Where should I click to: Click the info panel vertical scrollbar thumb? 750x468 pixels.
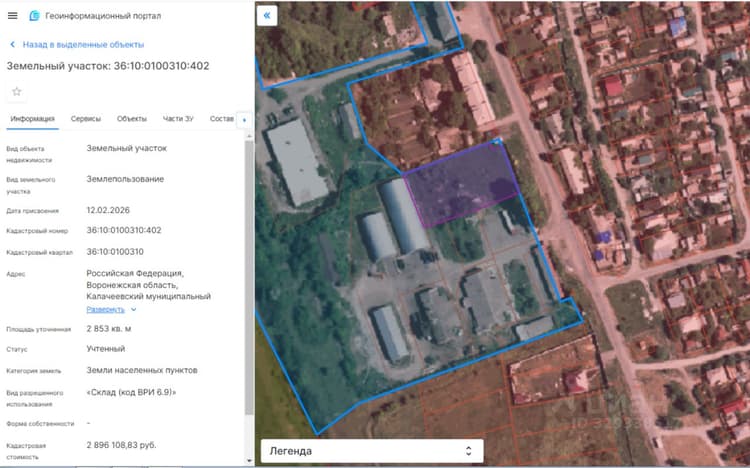[x=249, y=278]
